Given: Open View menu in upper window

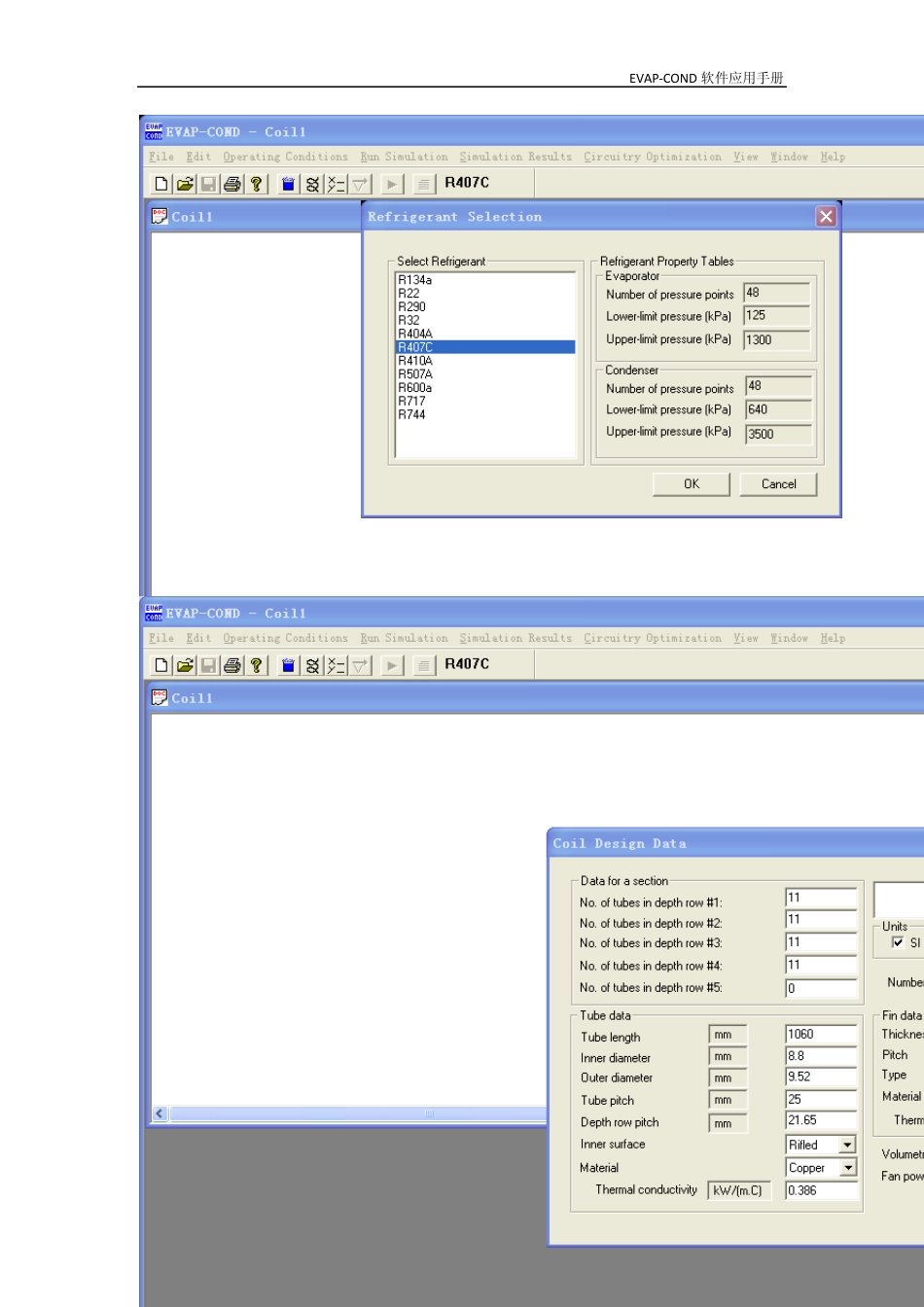Looking at the screenshot, I should click(746, 157).
